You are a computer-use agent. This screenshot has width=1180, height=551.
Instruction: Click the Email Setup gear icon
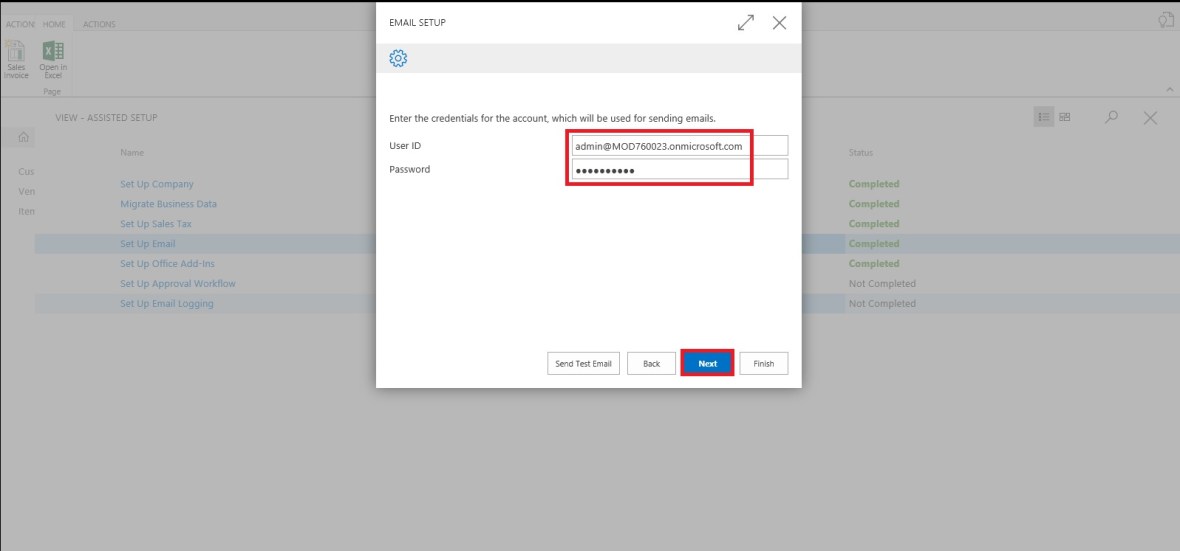[x=398, y=58]
